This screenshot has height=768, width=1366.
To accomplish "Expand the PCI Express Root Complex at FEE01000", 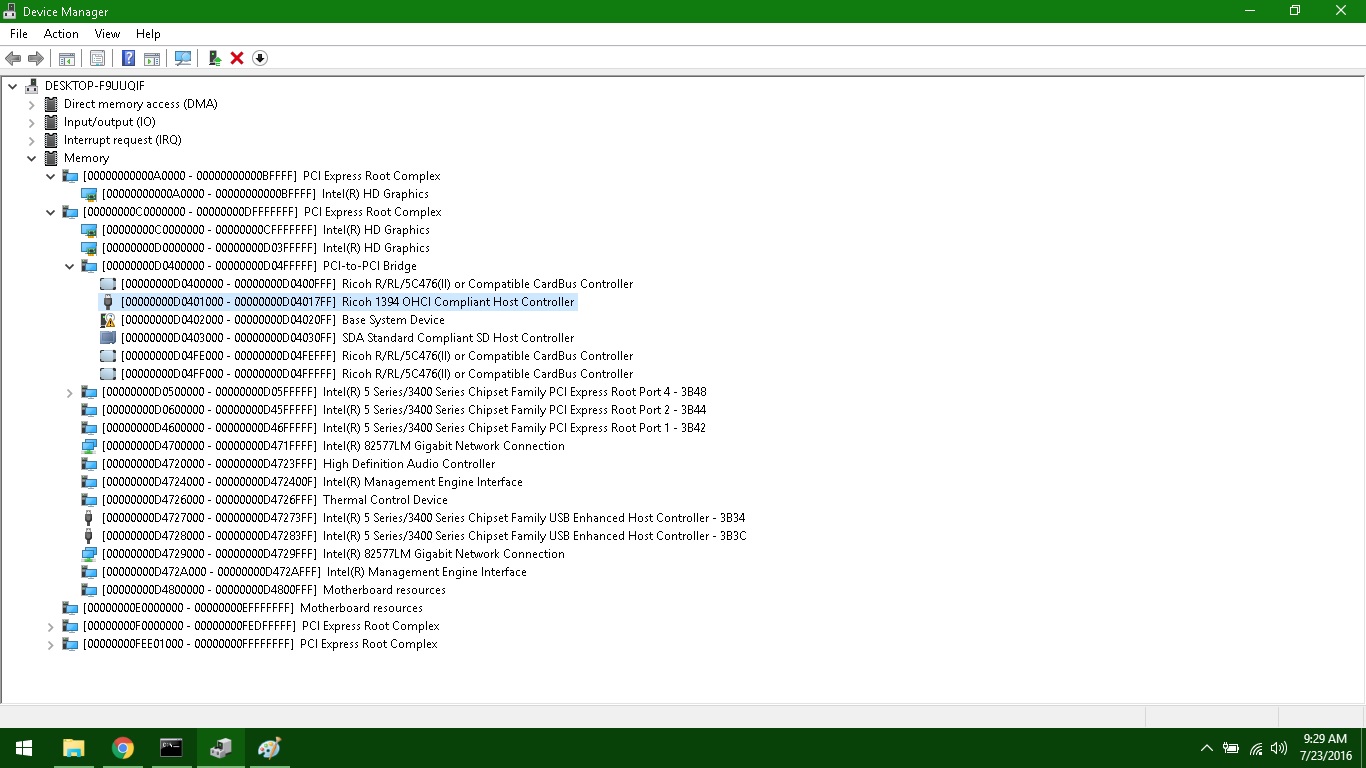I will tap(51, 644).
